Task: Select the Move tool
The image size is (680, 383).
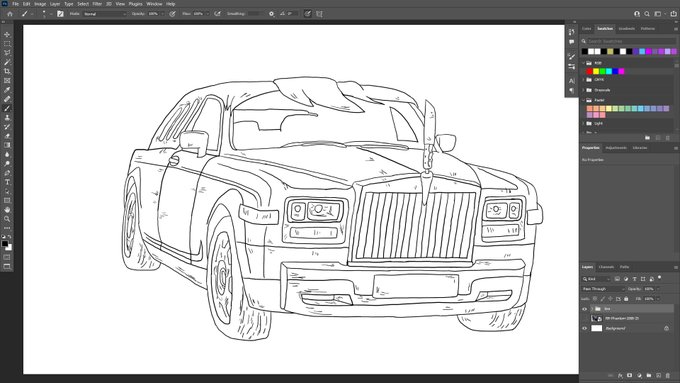Action: [x=7, y=34]
